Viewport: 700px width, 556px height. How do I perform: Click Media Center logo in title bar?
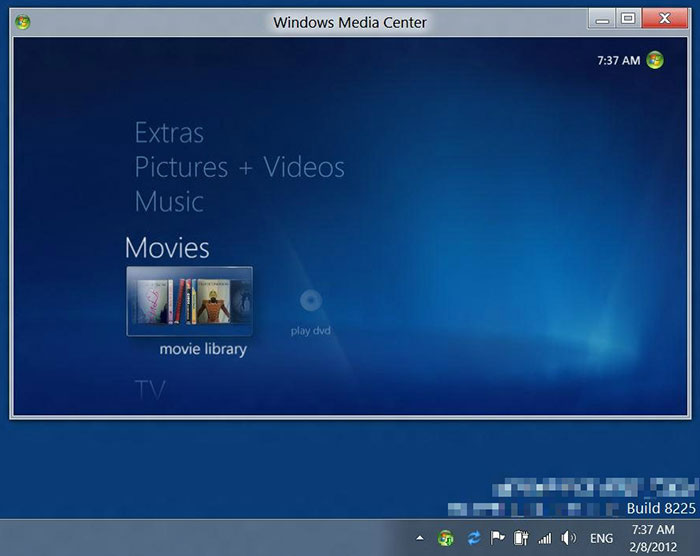click(23, 22)
